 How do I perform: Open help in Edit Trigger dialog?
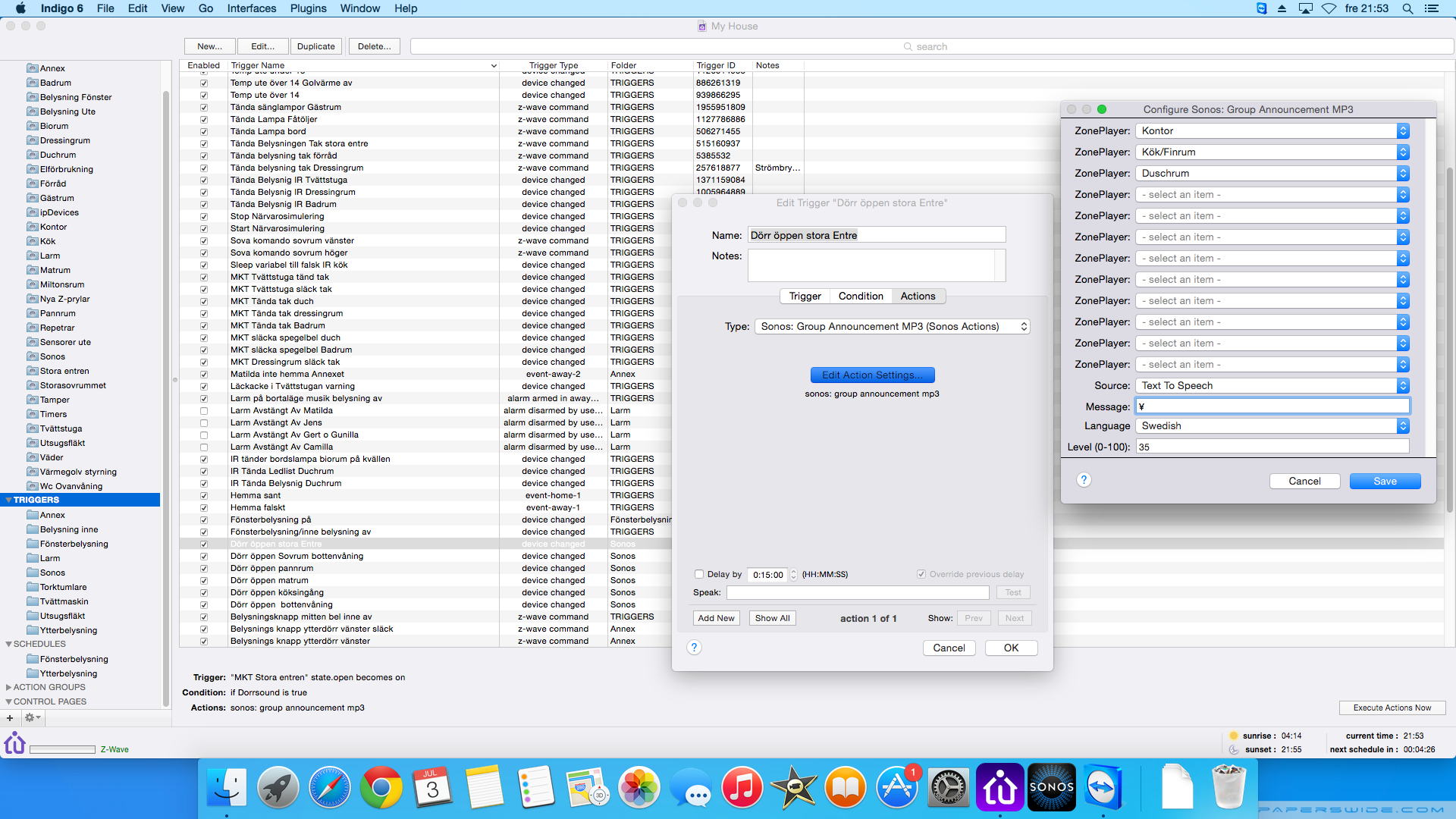tap(694, 648)
